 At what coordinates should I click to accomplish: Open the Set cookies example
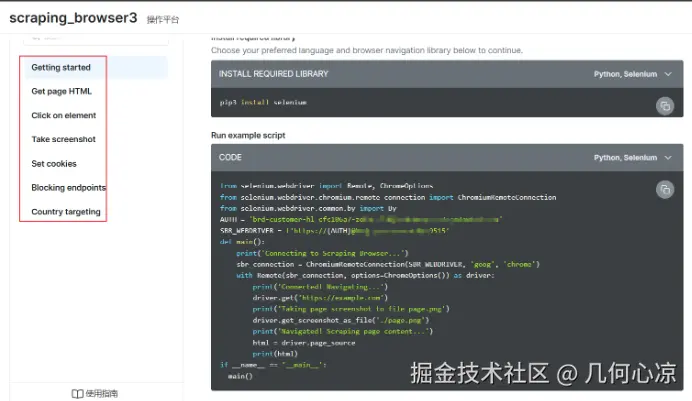coord(54,164)
